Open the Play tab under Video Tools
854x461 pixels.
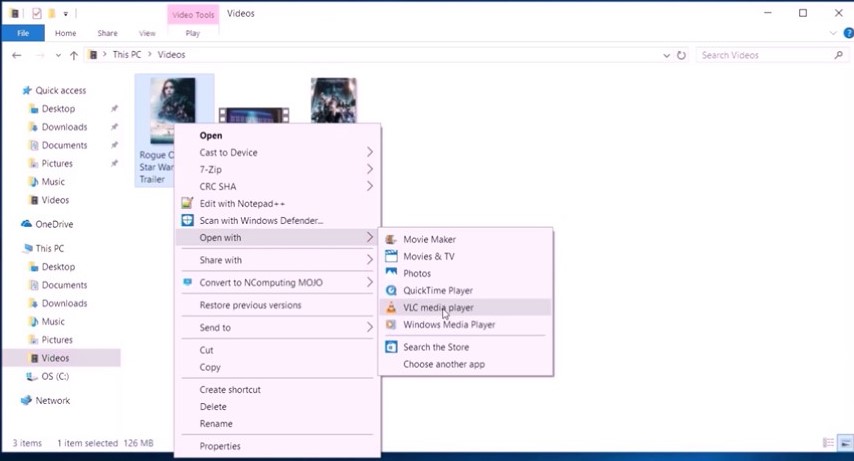click(x=192, y=33)
